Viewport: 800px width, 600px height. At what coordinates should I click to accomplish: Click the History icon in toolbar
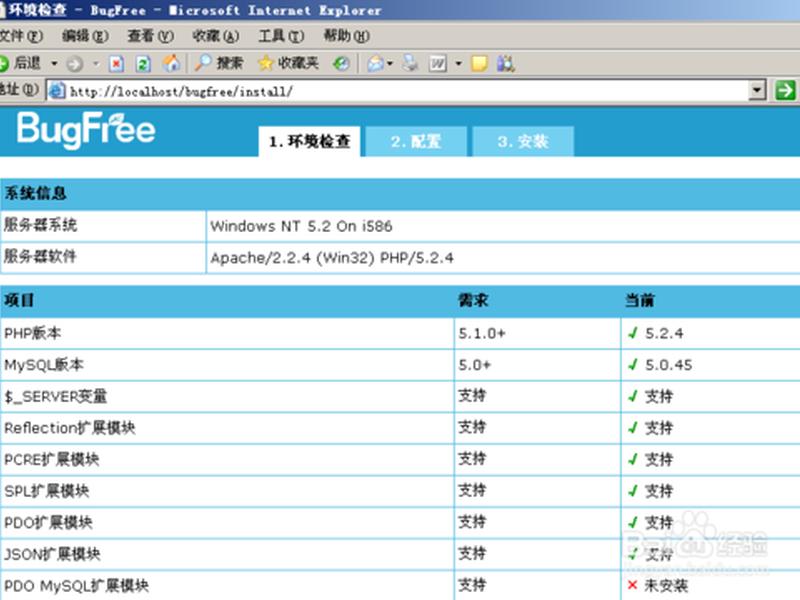click(x=341, y=63)
